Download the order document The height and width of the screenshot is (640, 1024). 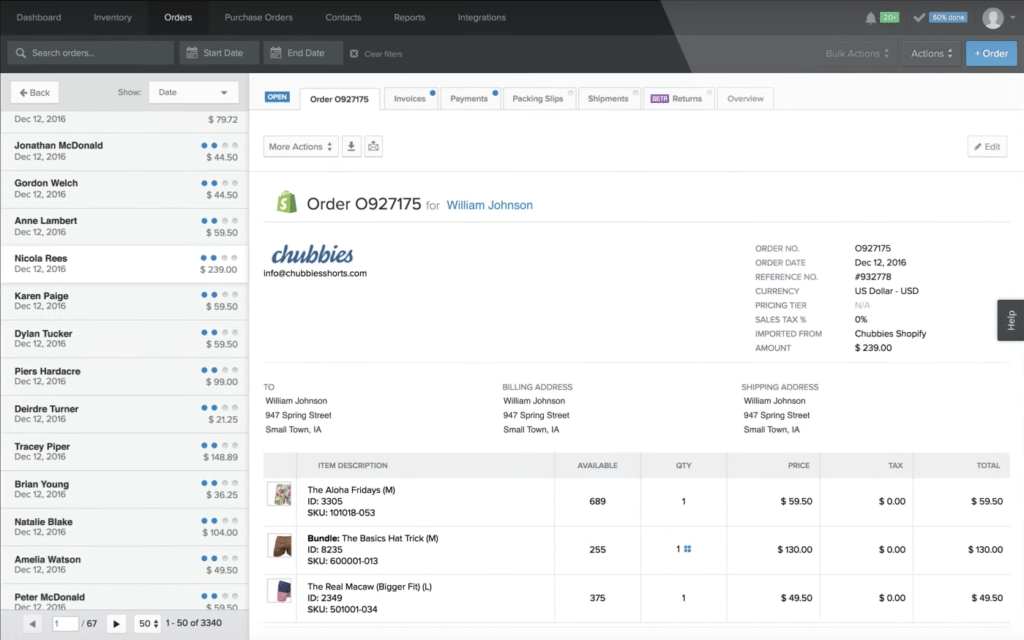pos(351,146)
